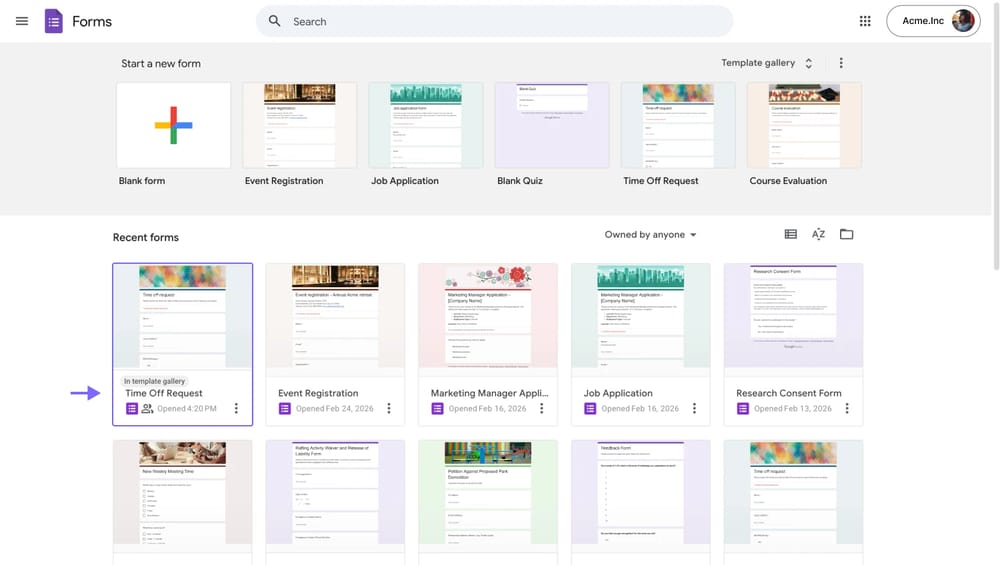Click the Research Consent Form title text
1000x565 pixels.
[x=789, y=393]
